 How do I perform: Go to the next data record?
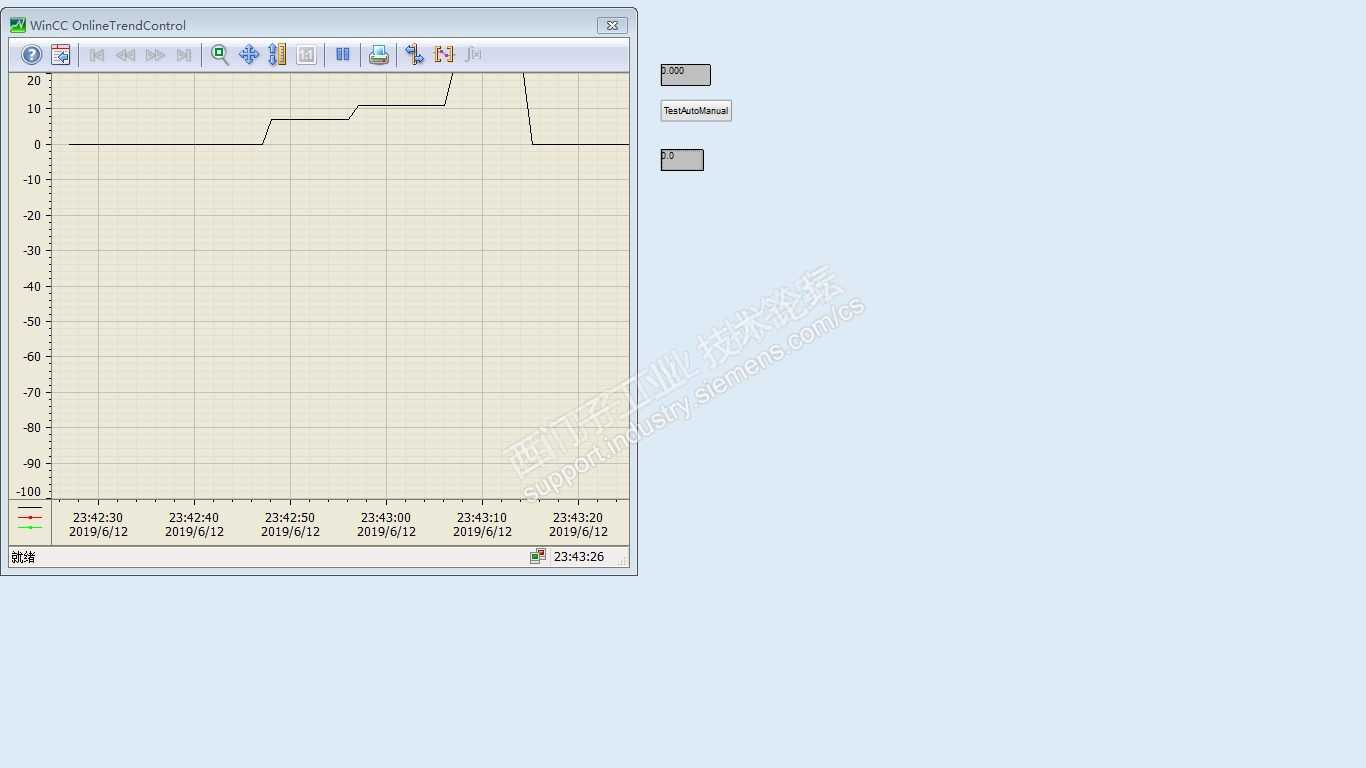(155, 55)
